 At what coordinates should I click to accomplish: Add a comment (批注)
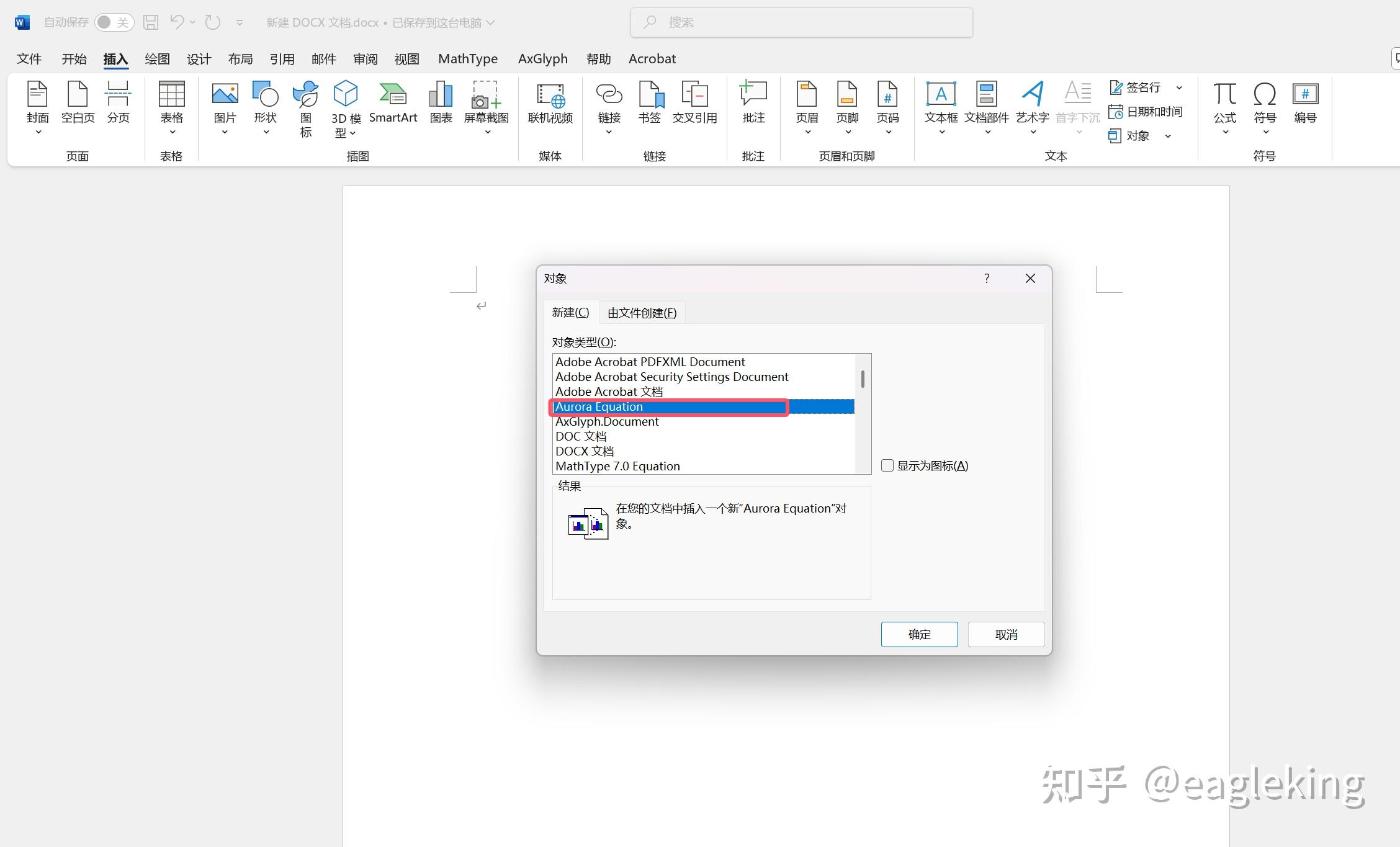coord(753,103)
